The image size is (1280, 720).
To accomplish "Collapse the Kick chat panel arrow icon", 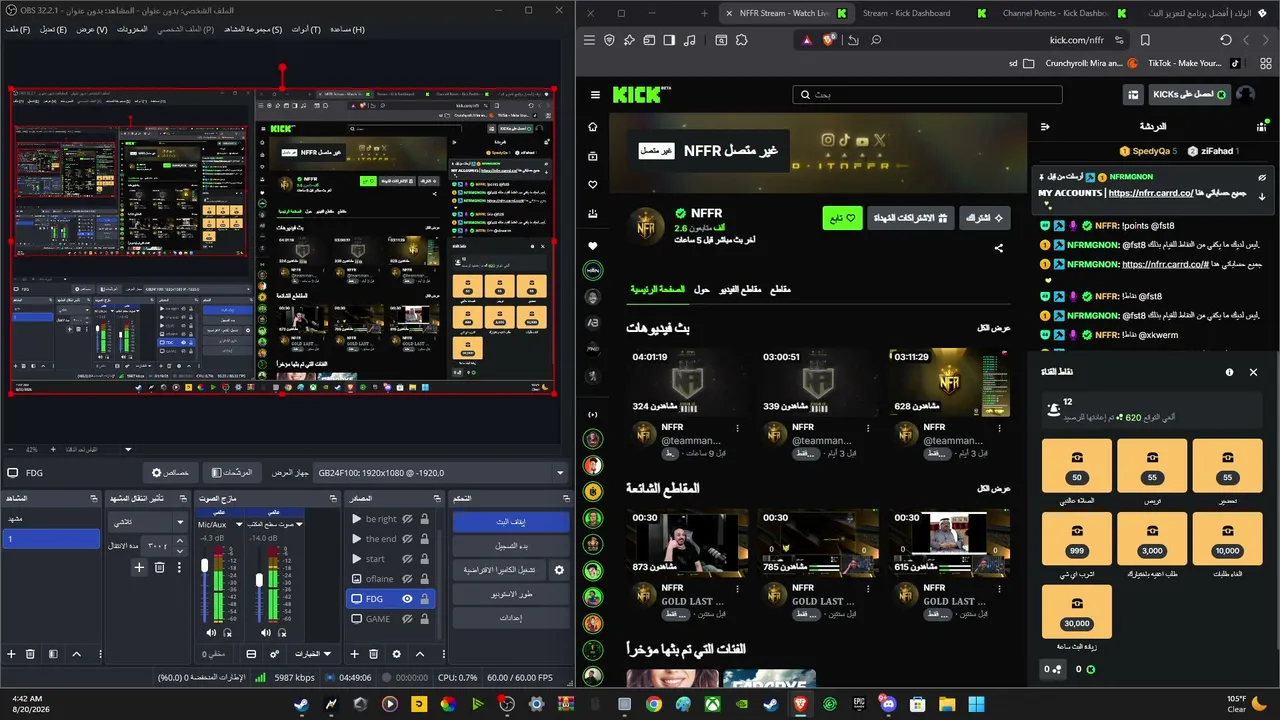I will pos(1045,127).
